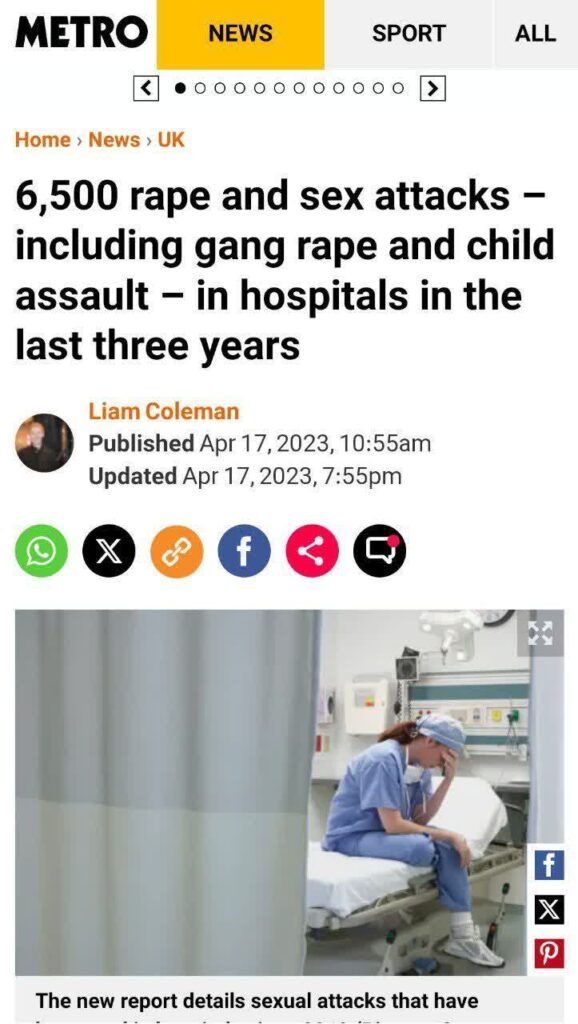Select the last carousel dot
This screenshot has width=578, height=1024.
pos(398,88)
